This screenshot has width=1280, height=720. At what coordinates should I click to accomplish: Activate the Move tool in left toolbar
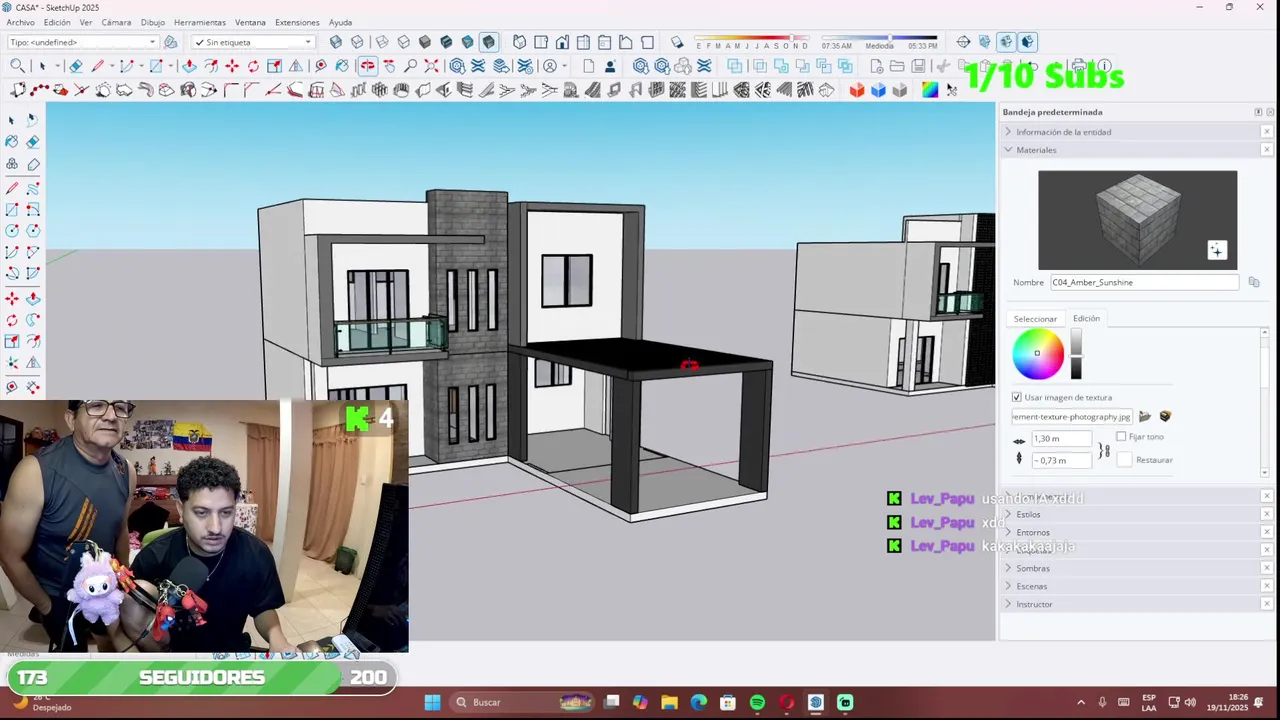(x=12, y=299)
